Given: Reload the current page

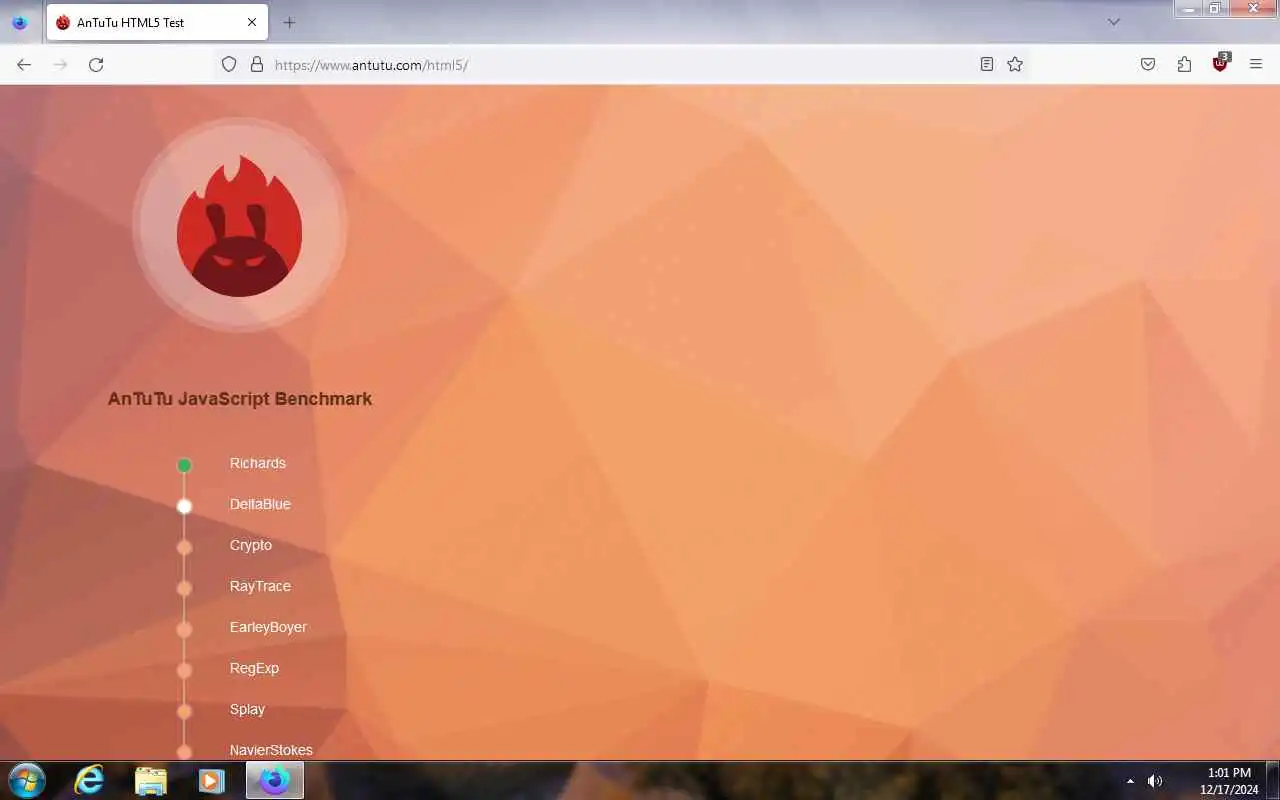Looking at the screenshot, I should [96, 64].
